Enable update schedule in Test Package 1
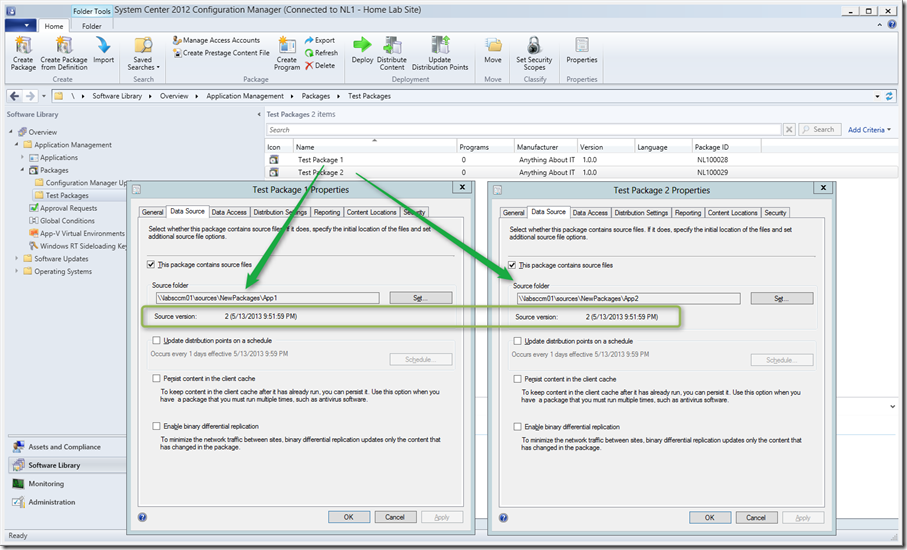 point(156,341)
